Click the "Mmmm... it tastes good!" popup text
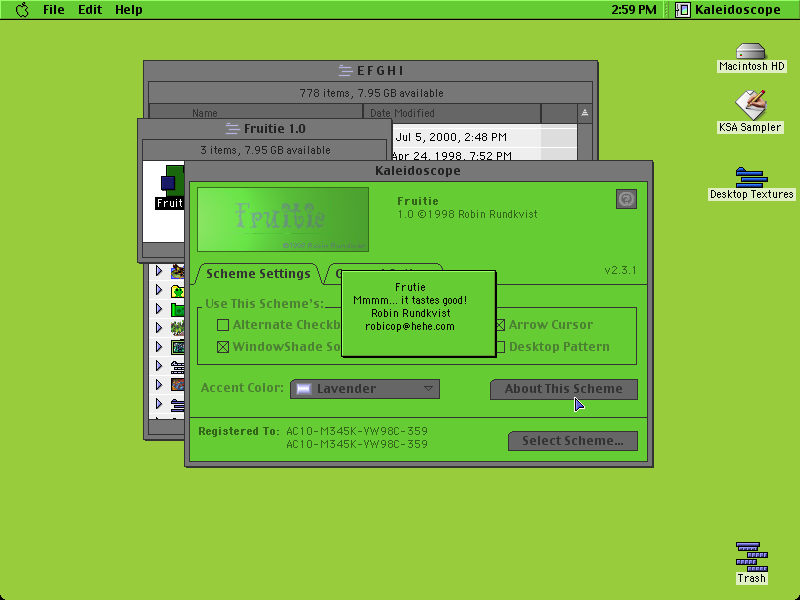Image resolution: width=800 pixels, height=600 pixels. (410, 300)
